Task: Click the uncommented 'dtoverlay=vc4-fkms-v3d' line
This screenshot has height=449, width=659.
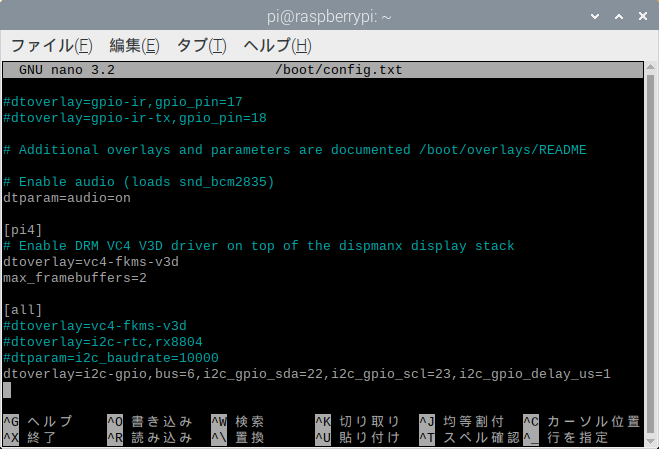Action: [x=91, y=262]
